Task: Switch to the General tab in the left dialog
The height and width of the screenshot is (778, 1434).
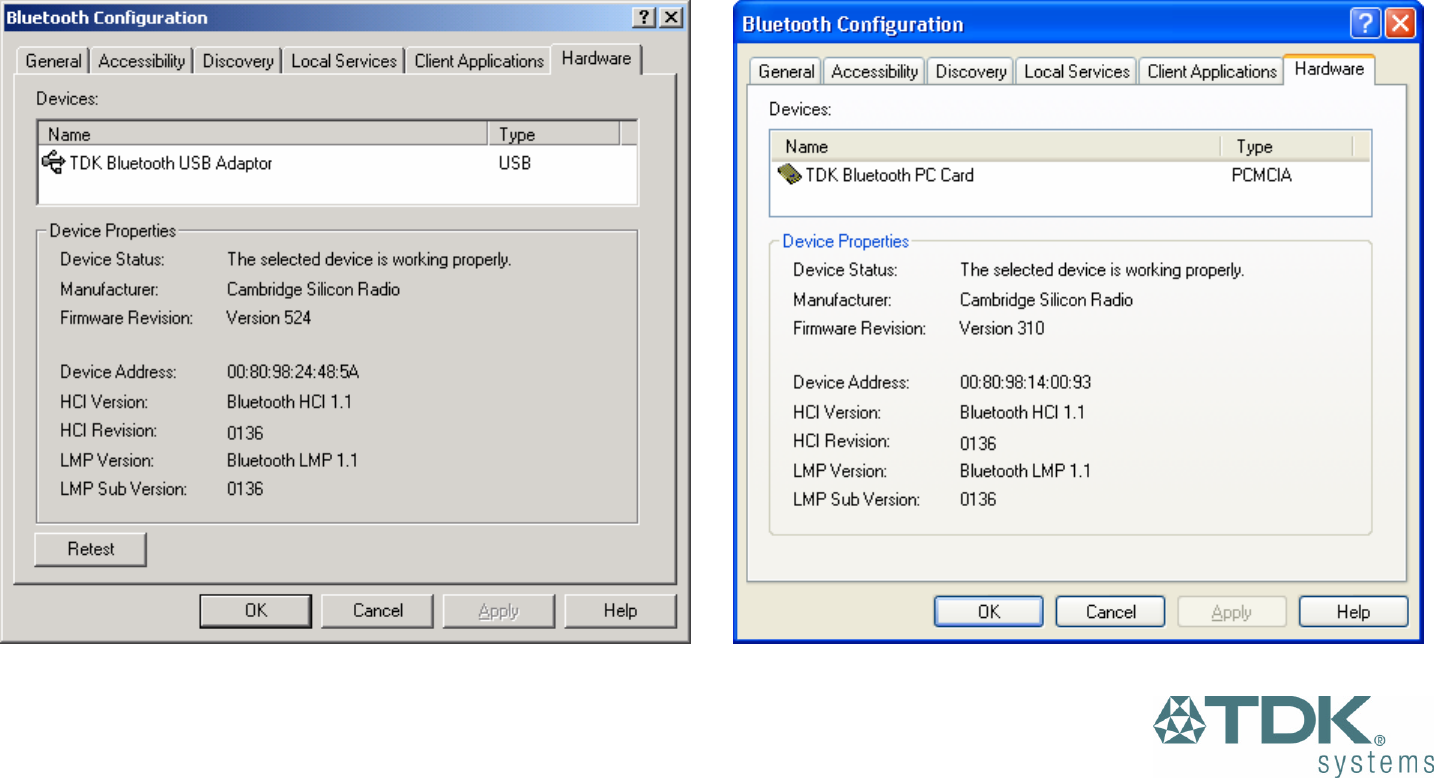Action: (x=53, y=61)
